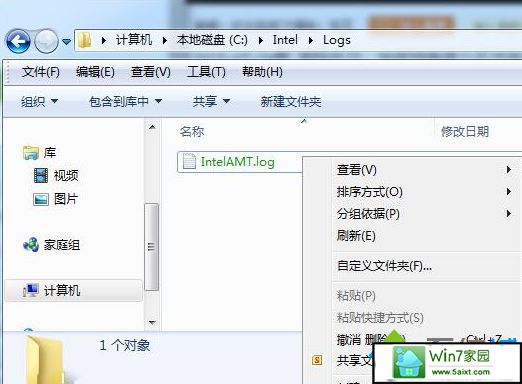This screenshot has width=522, height=384.
Task: Sort by the 修改日期 column header
Action: tap(465, 132)
